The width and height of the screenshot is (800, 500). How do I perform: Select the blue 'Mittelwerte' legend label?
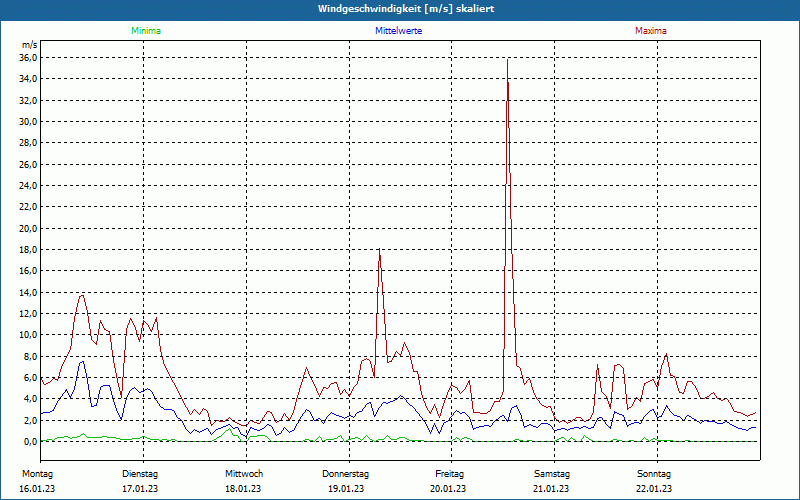[x=398, y=31]
